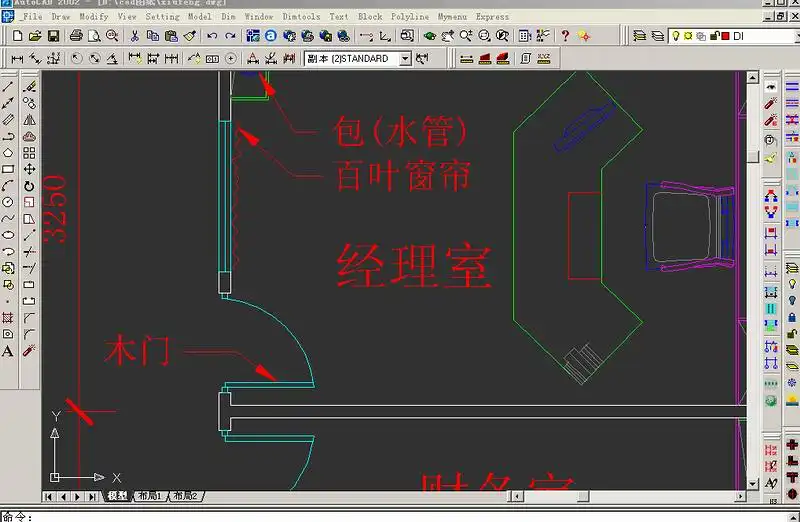Open the Modify menu
The image size is (800, 522).
tap(93, 16)
